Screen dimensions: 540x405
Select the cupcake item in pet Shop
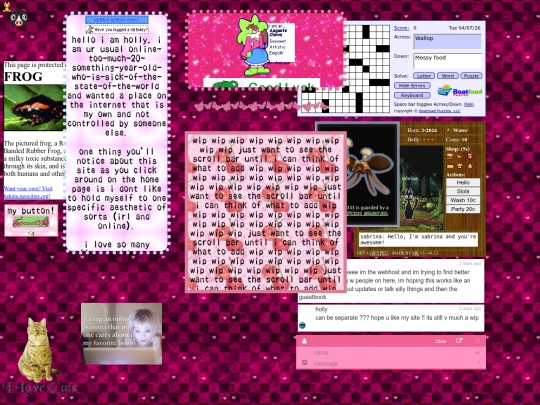click(x=460, y=166)
